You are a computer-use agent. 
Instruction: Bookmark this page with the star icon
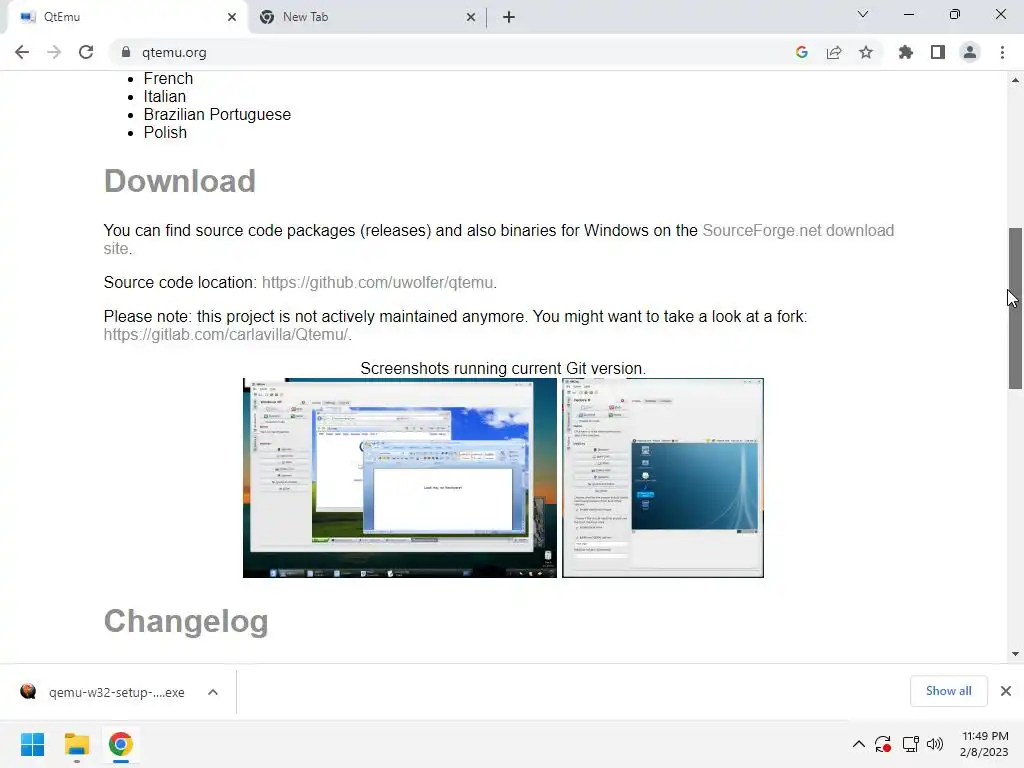click(x=866, y=52)
